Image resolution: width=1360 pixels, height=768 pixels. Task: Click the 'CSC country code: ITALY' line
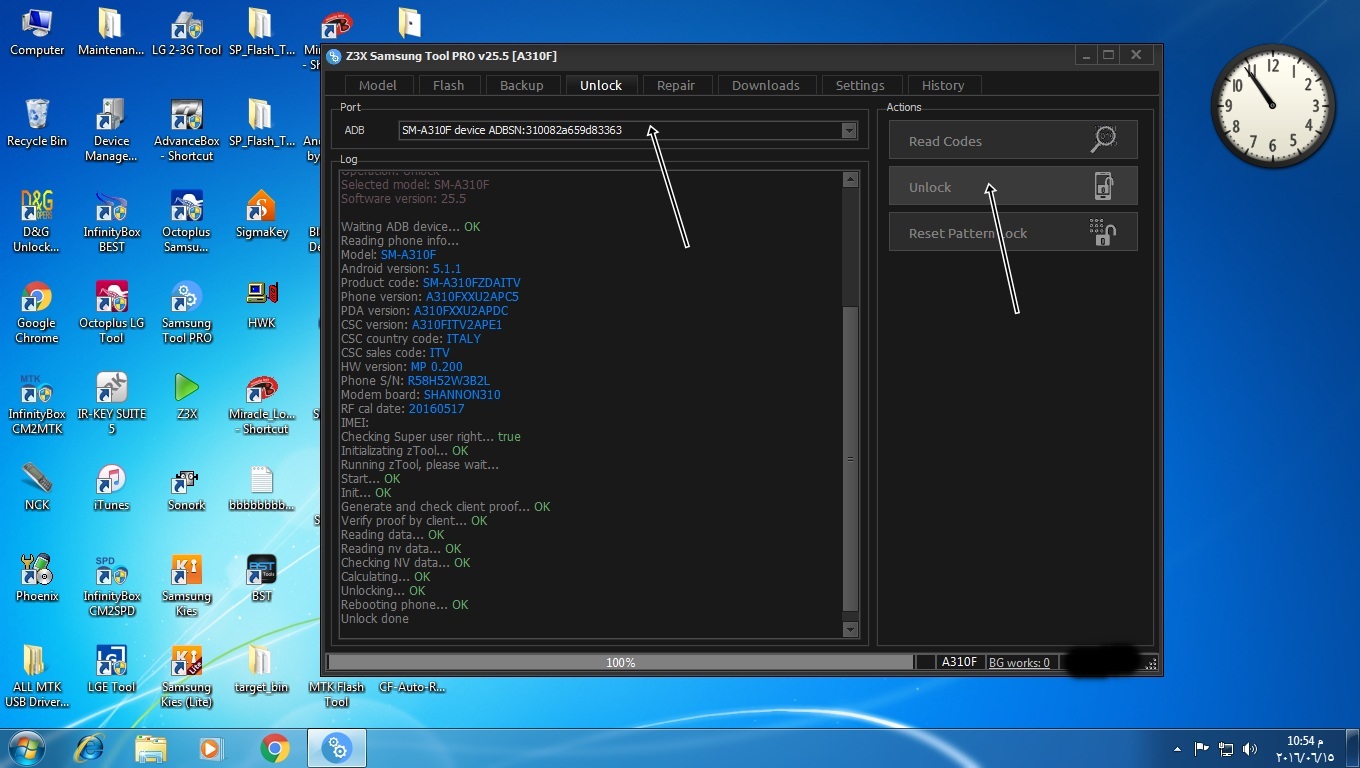pos(410,339)
